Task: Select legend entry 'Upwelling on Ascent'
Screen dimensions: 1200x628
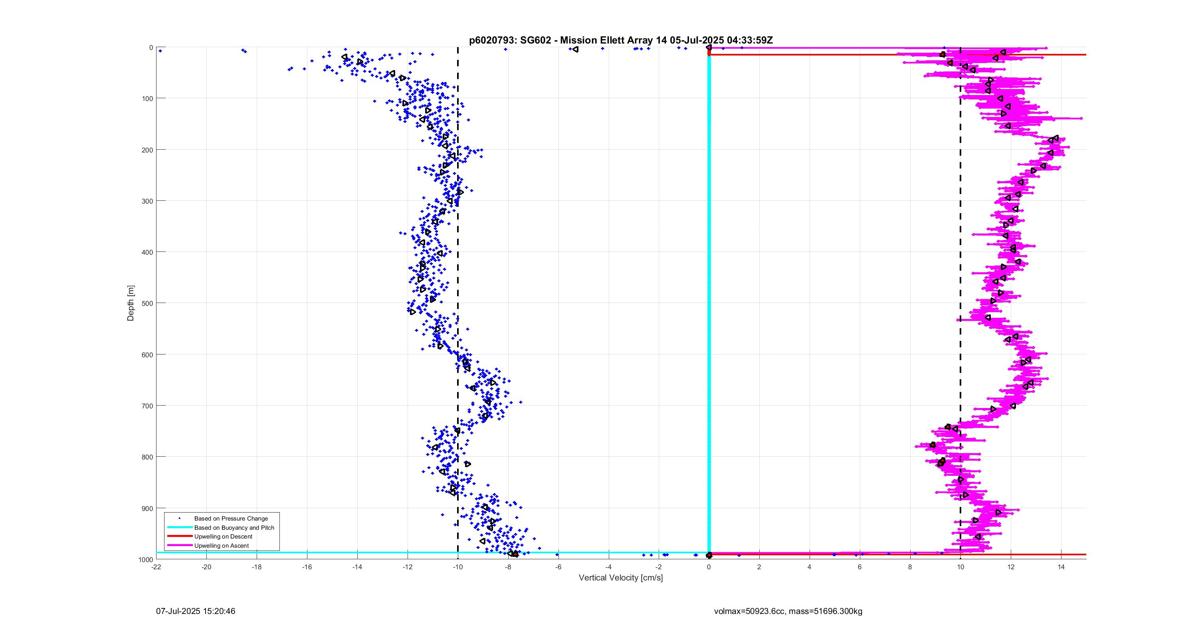Action: tap(220, 546)
